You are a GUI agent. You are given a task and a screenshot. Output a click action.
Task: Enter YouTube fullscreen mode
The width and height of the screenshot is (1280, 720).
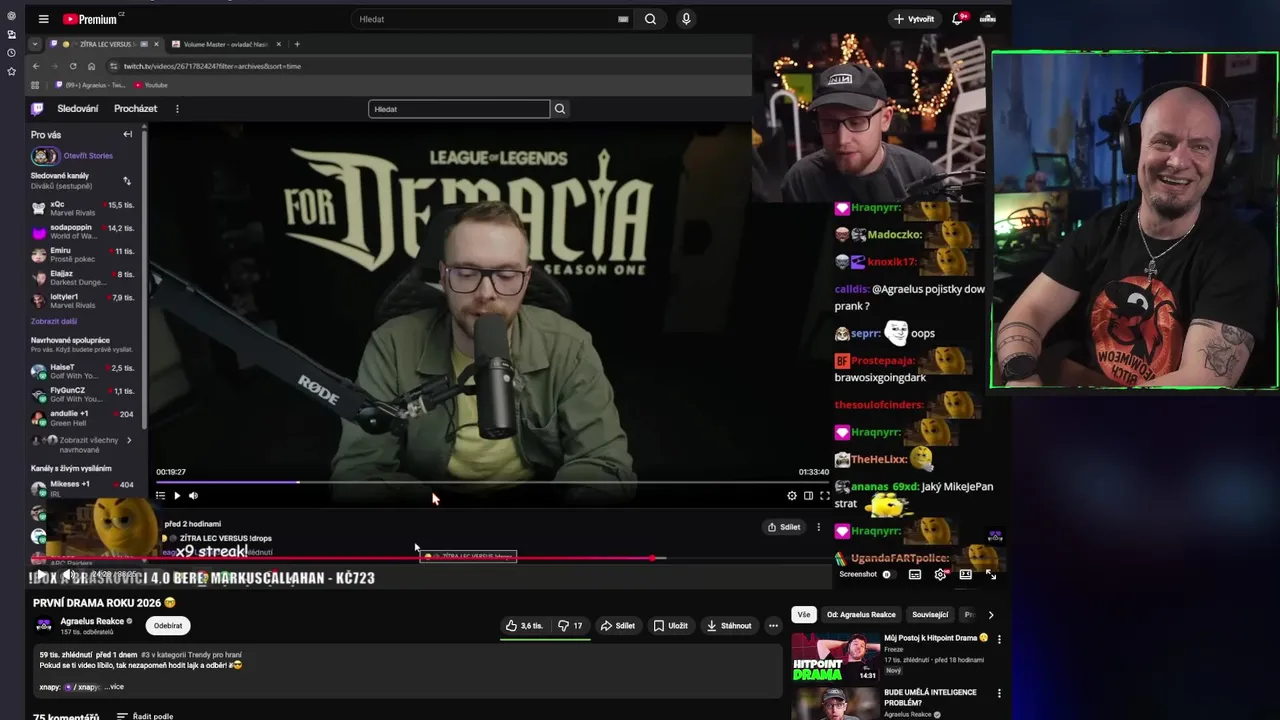991,575
